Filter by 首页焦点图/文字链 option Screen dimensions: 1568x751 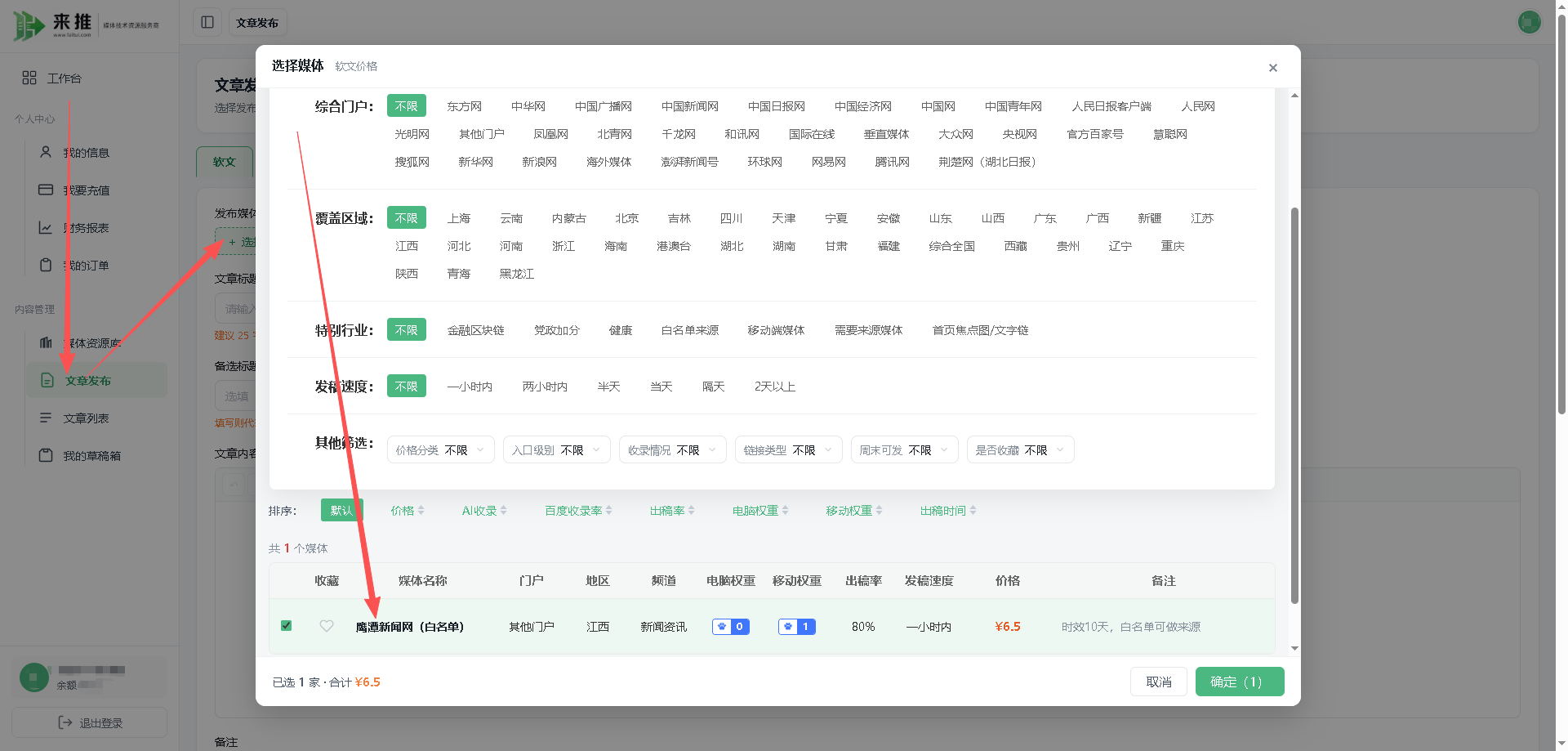(x=980, y=330)
